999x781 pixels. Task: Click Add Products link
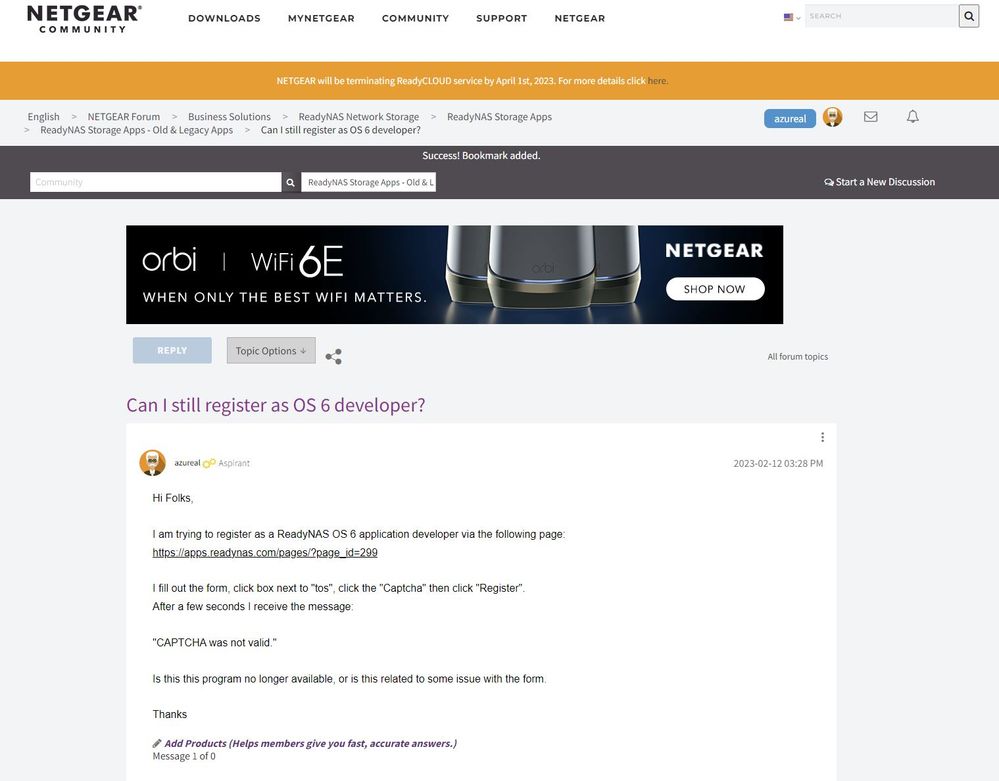[310, 743]
